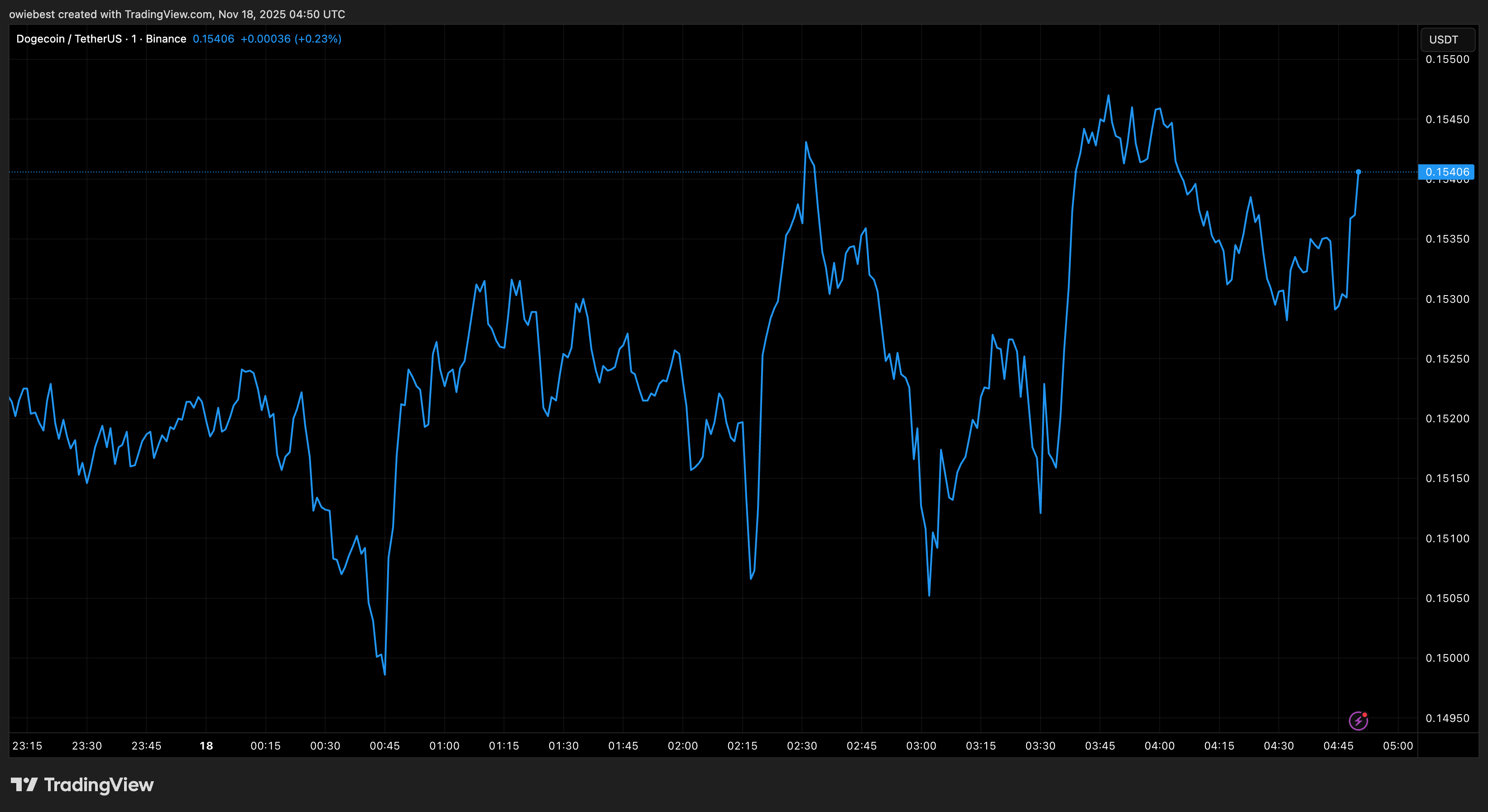
Task: Click the price change value +0.00036
Action: click(266, 38)
